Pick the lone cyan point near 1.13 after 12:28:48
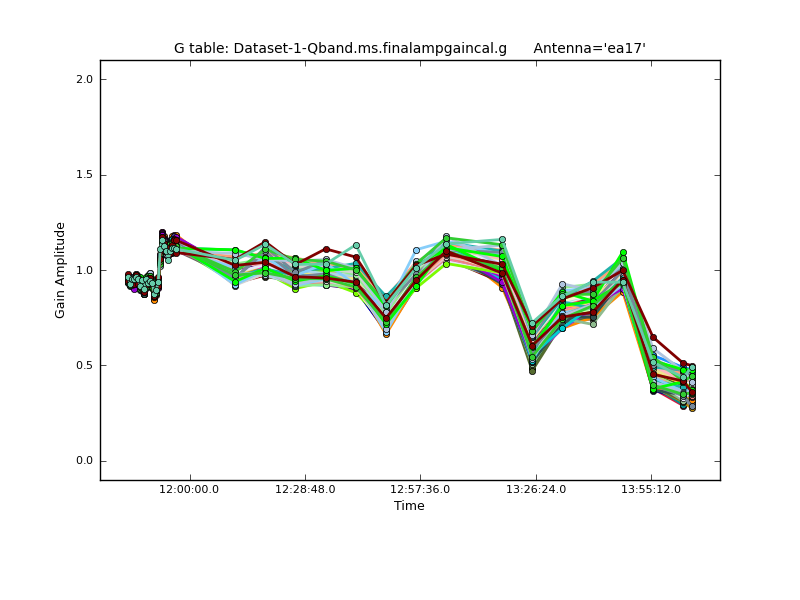Screen dimensions: 800x600 coord(356,245)
